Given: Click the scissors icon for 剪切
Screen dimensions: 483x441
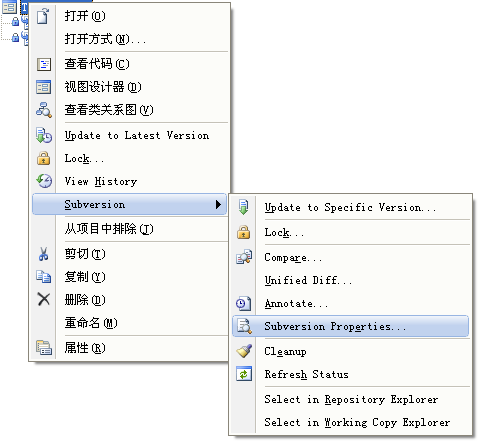Looking at the screenshot, I should coord(44,254).
